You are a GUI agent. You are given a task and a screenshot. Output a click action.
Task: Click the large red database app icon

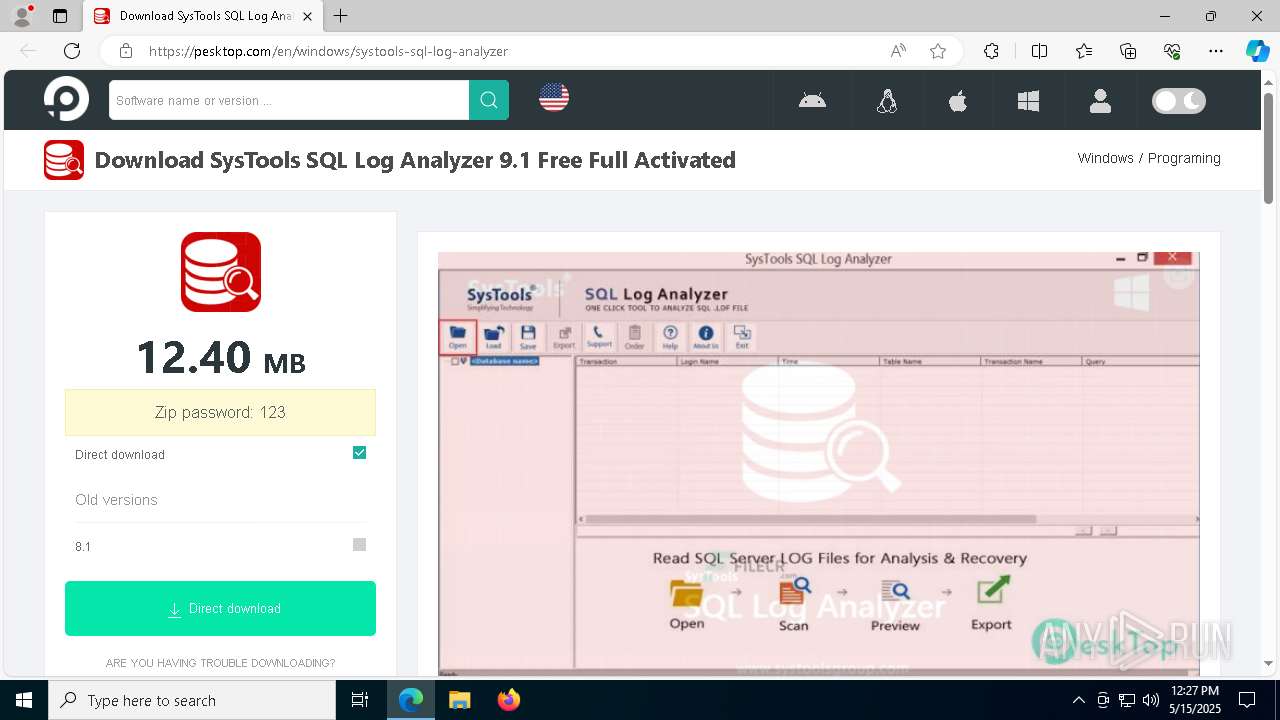pos(221,272)
